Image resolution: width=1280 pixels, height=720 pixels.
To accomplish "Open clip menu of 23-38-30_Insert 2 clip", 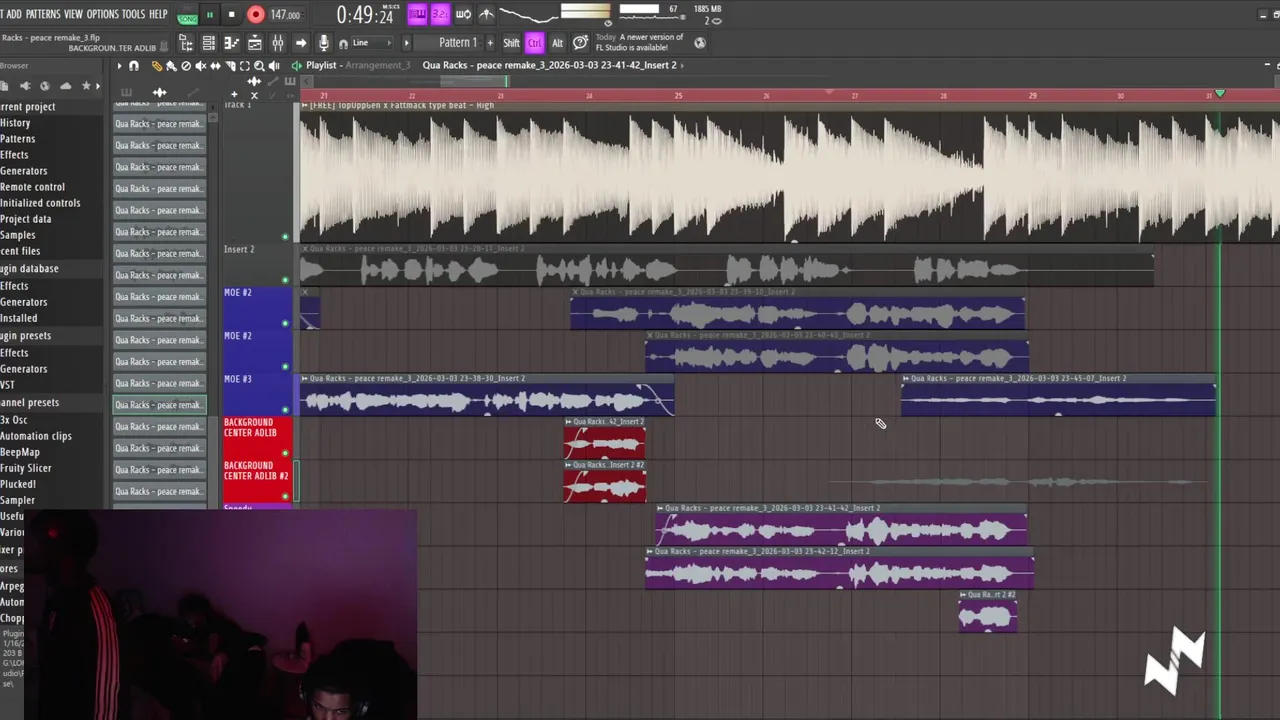I will (305, 379).
